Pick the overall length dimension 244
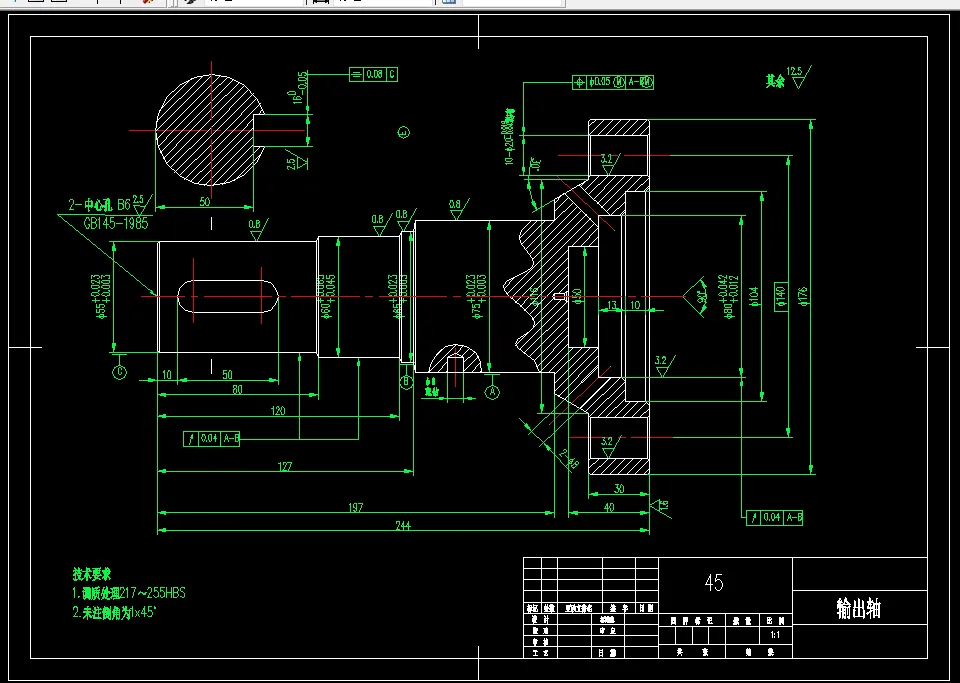 pyautogui.click(x=402, y=526)
